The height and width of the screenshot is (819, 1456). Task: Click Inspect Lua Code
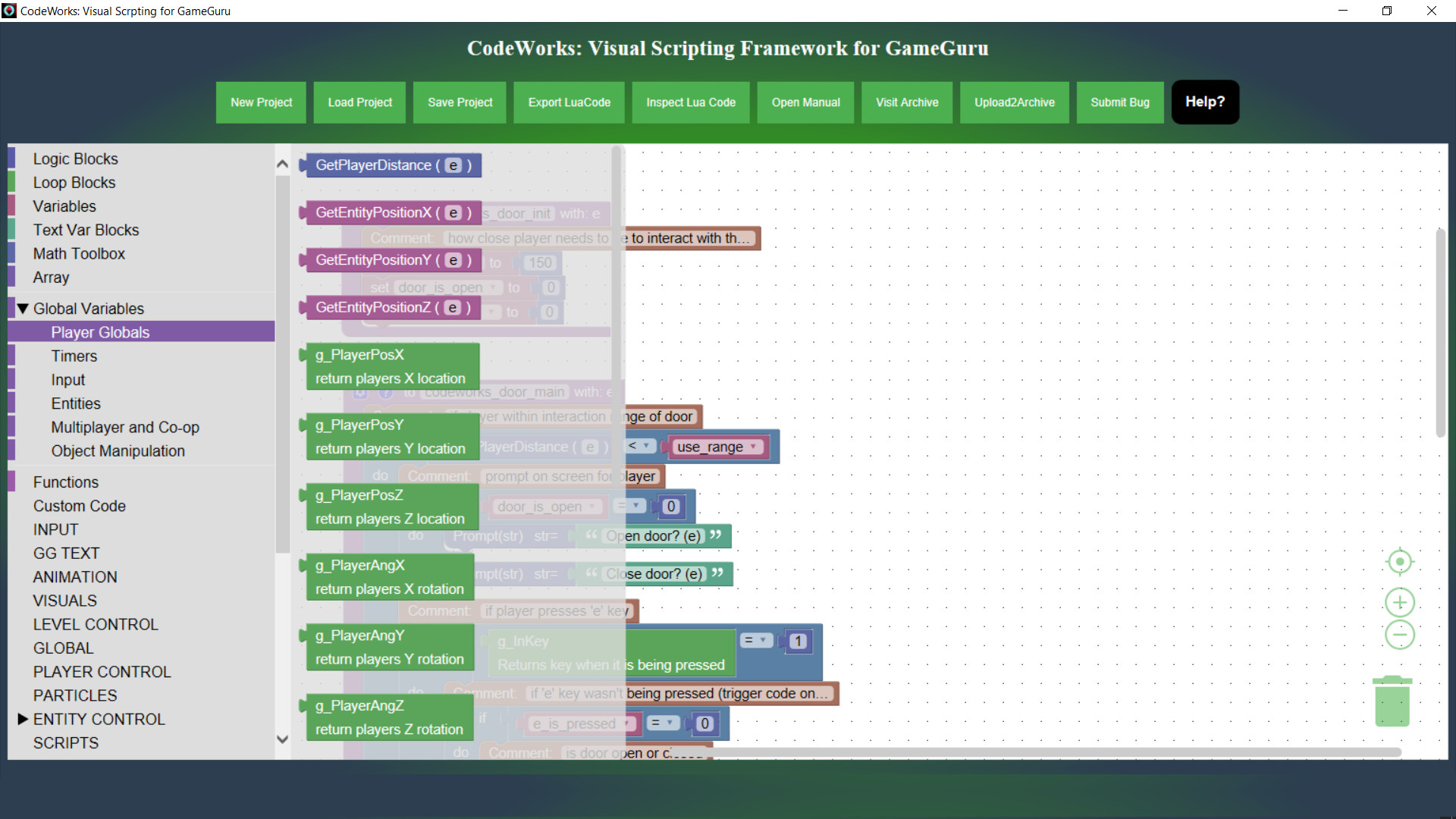tap(690, 102)
